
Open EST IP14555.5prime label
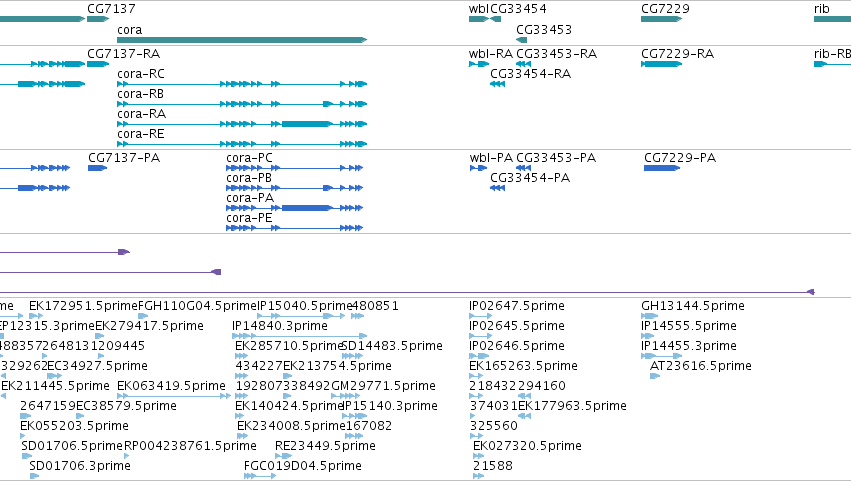click(689, 326)
